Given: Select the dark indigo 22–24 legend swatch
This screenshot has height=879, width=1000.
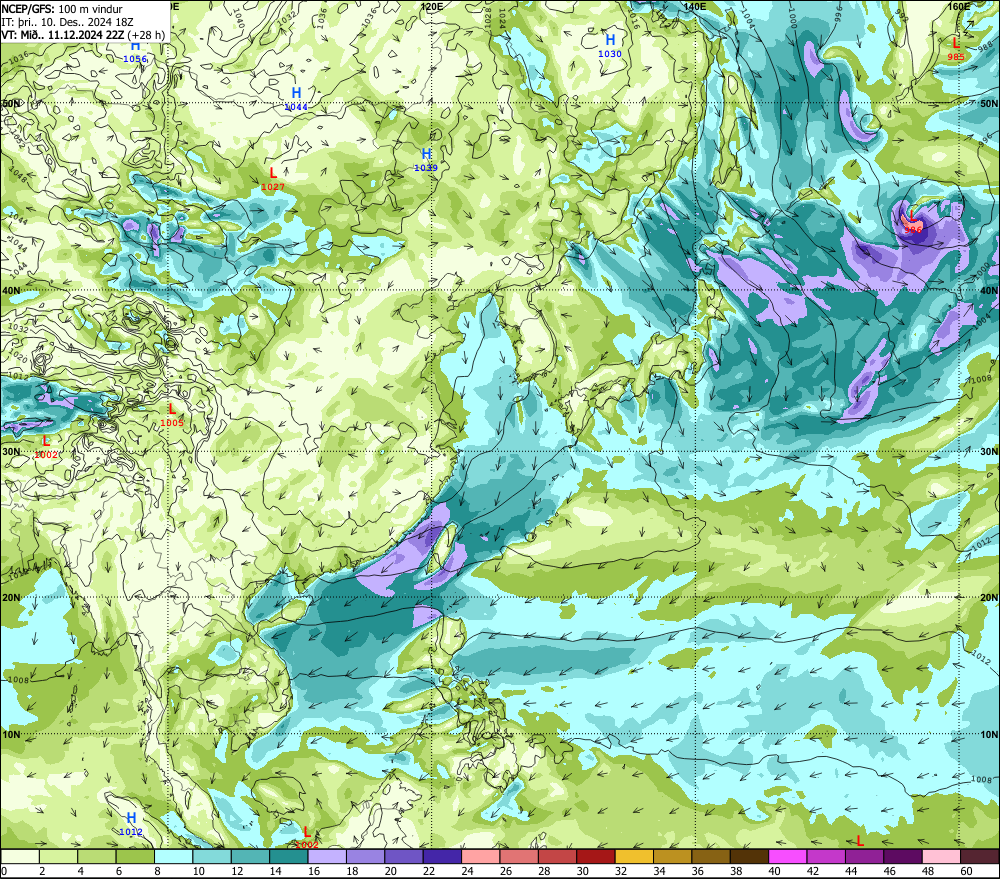Looking at the screenshot, I should pos(442,856).
